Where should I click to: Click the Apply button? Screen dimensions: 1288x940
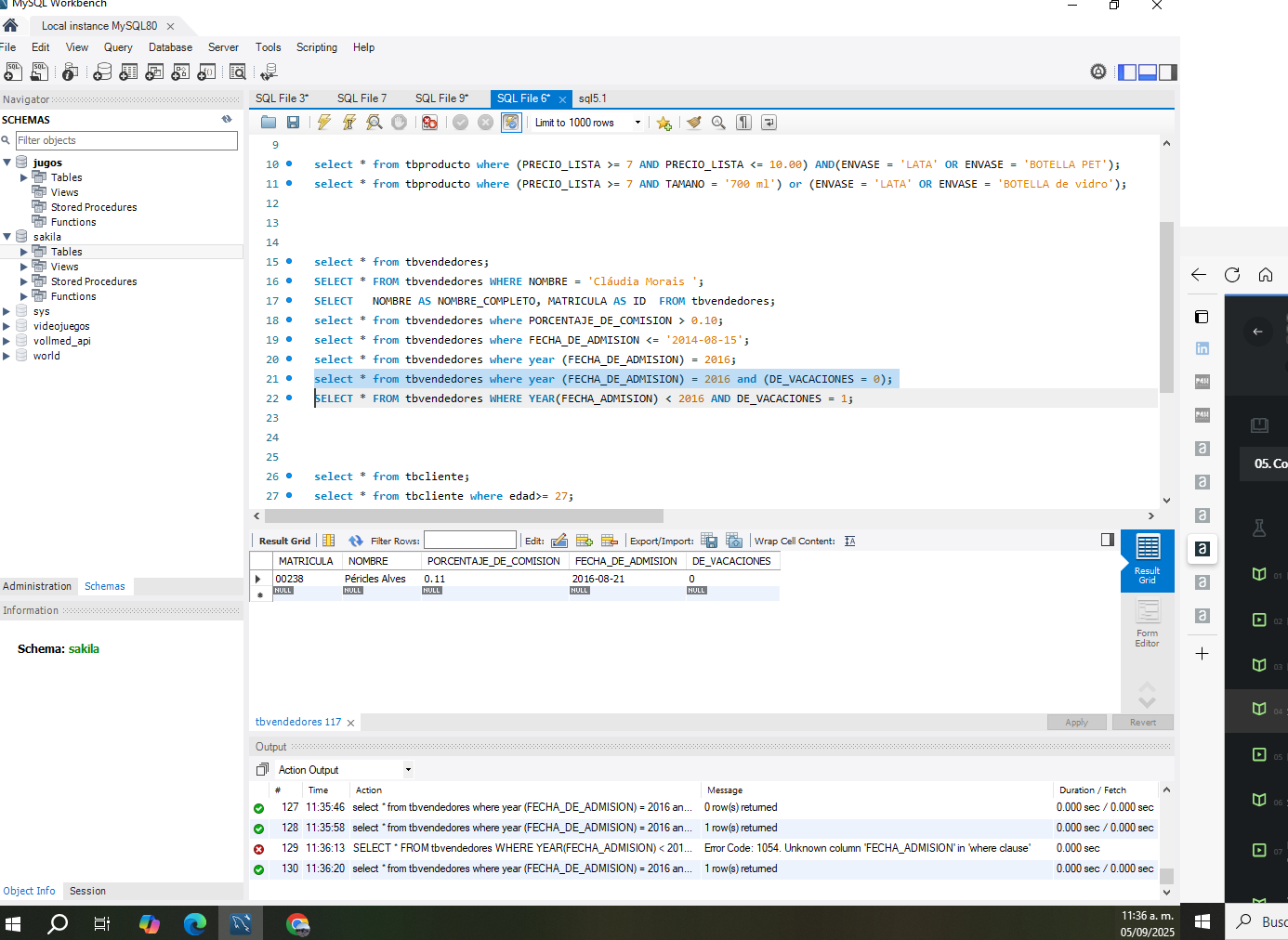(x=1076, y=723)
